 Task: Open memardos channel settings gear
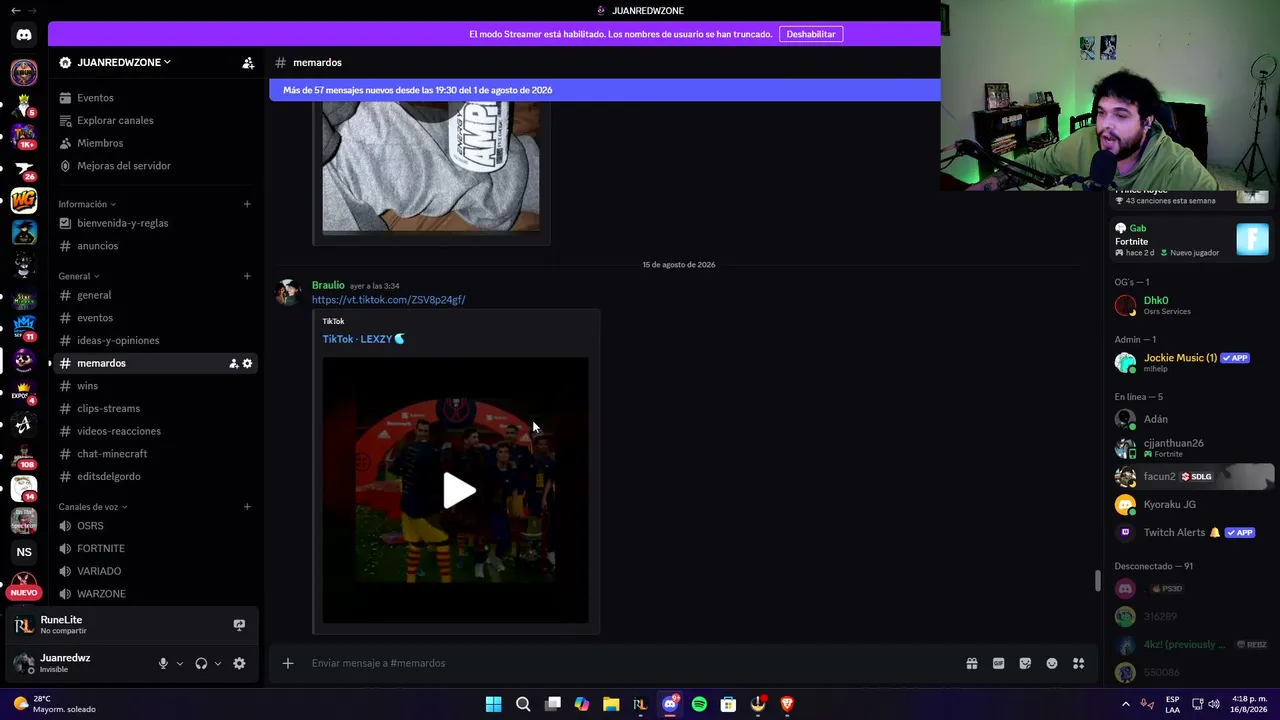tap(248, 364)
